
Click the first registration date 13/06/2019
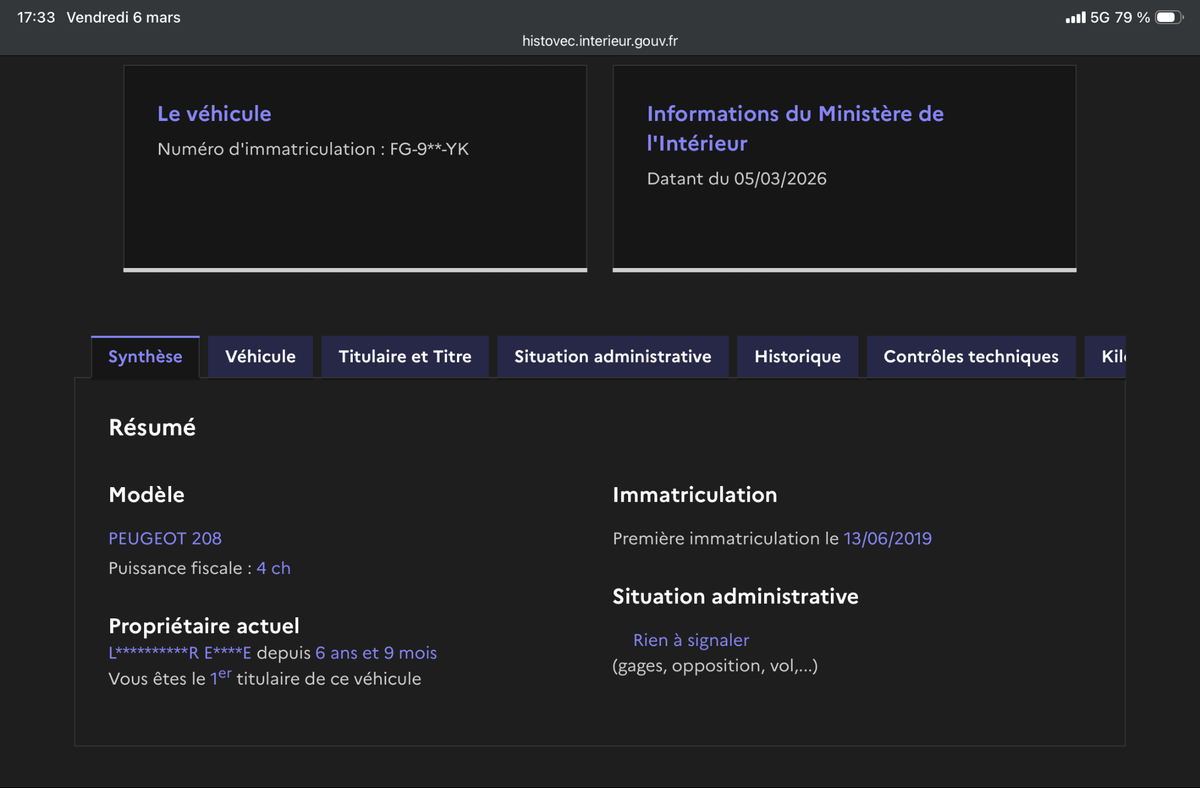pos(887,538)
